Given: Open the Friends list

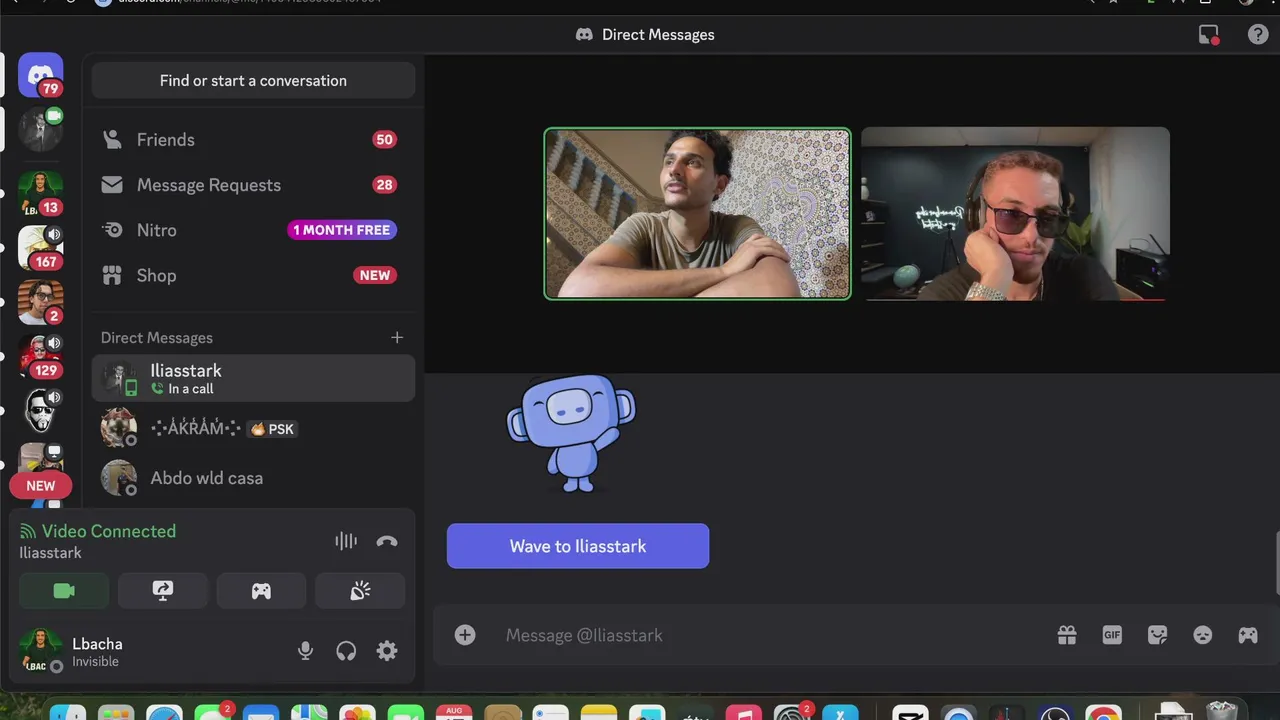Looking at the screenshot, I should tap(253, 140).
